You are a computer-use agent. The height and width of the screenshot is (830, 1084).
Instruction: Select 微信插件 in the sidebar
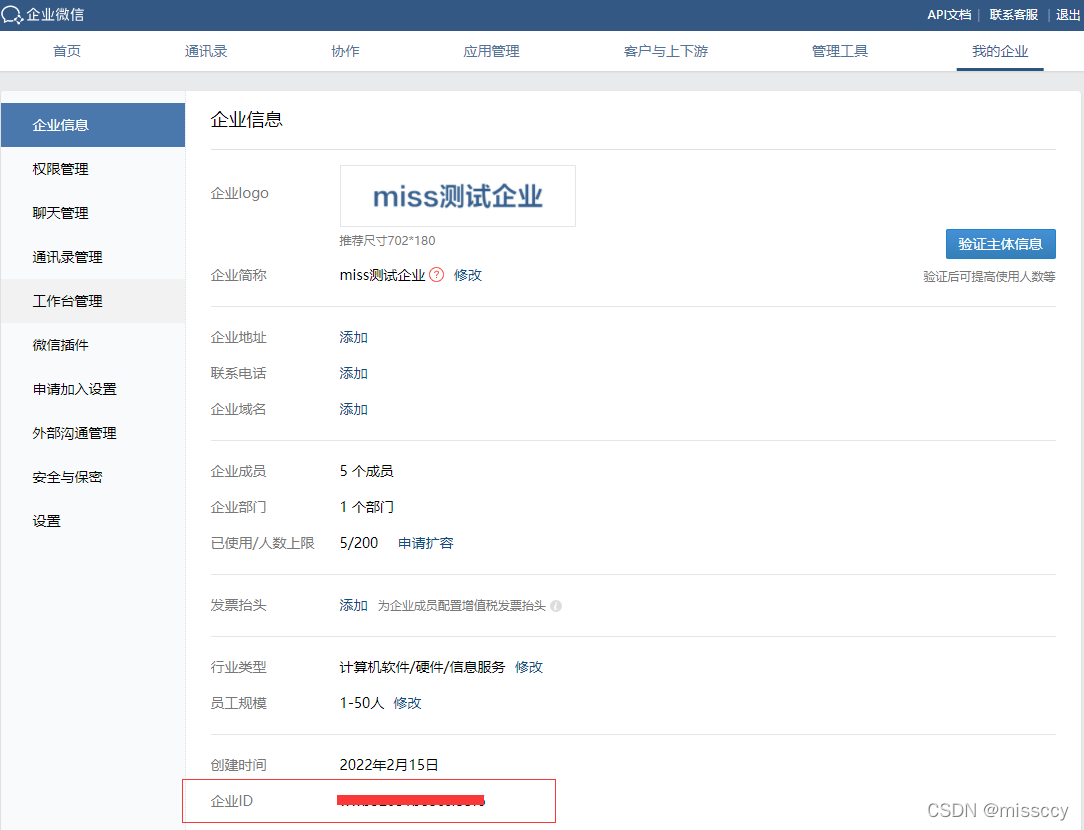tap(93, 345)
